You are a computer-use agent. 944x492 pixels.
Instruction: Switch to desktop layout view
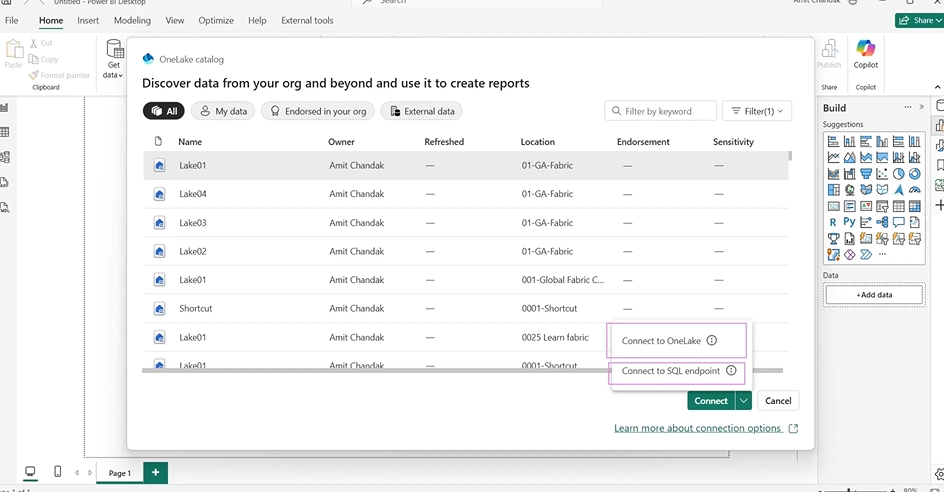click(30, 472)
